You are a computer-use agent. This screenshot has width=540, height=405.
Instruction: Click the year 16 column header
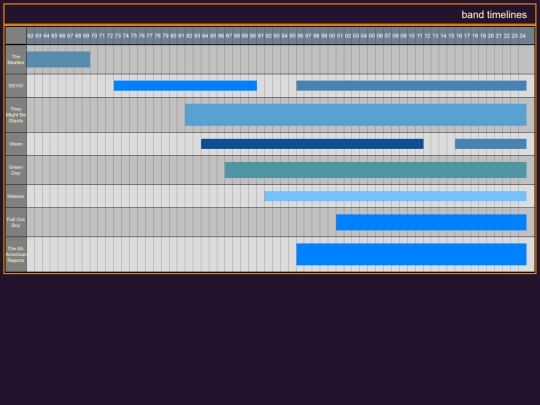[x=459, y=36]
